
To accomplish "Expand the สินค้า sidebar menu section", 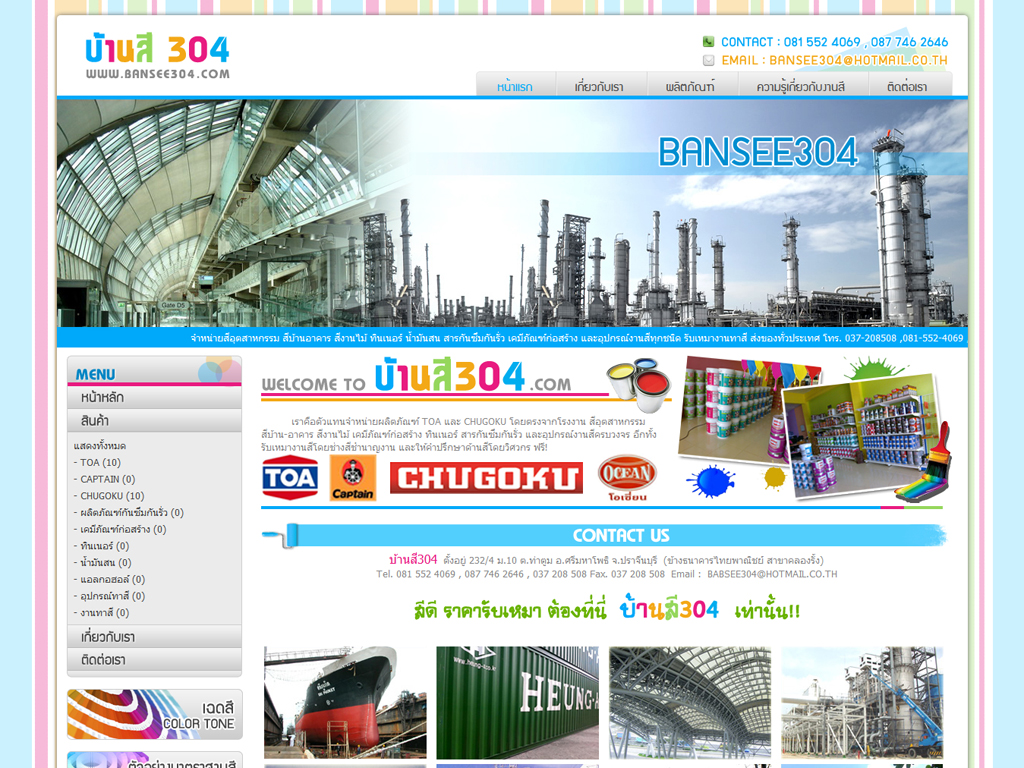I will coord(96,421).
